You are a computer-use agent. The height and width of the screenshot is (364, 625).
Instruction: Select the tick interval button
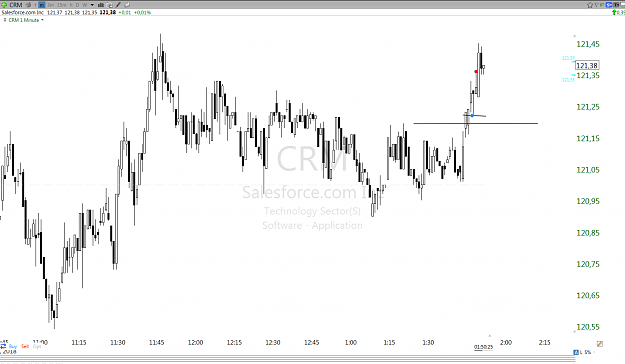(35, 5)
